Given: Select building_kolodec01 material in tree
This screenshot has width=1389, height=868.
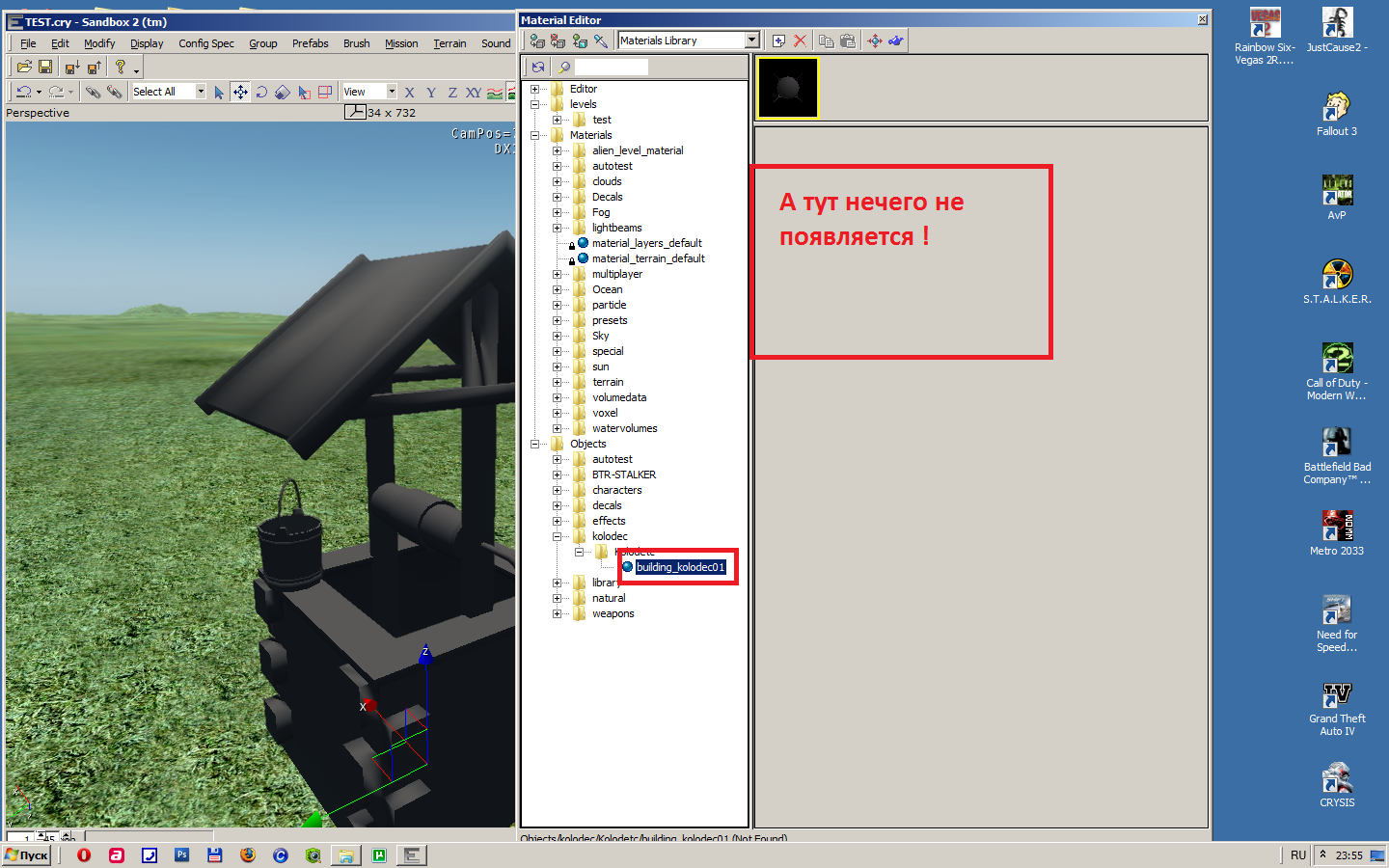Looking at the screenshot, I should (x=679, y=567).
